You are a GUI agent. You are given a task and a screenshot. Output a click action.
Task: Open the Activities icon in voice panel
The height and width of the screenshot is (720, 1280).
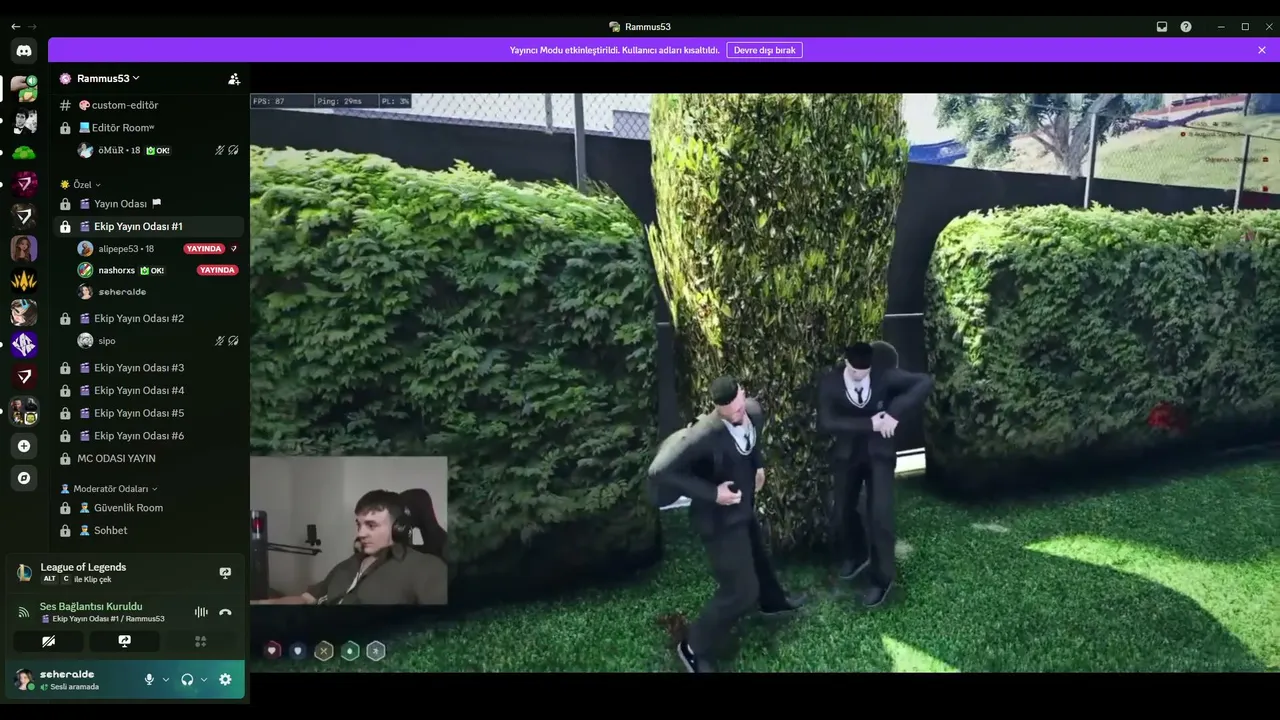pyautogui.click(x=200, y=641)
